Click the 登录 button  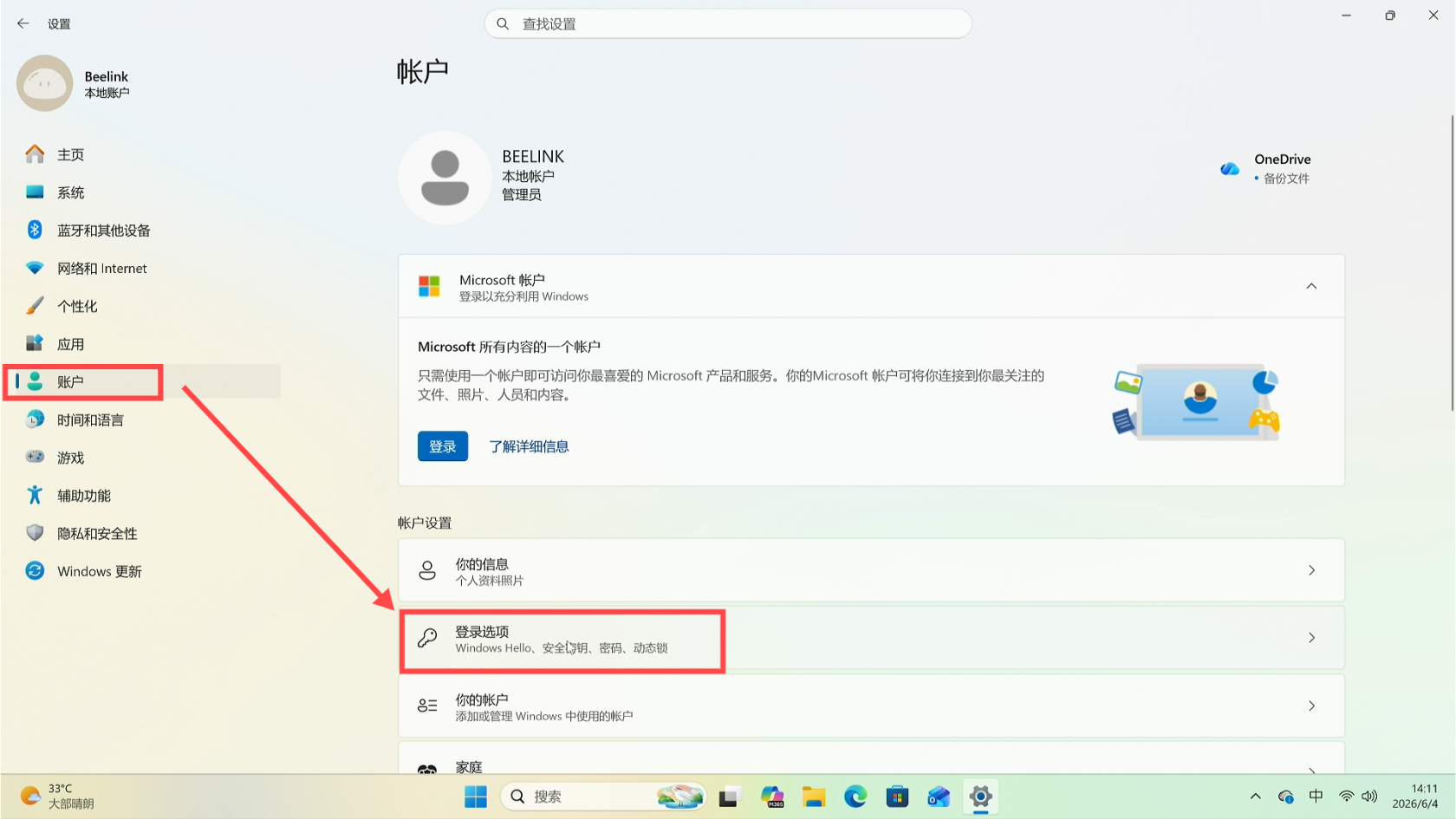(443, 446)
